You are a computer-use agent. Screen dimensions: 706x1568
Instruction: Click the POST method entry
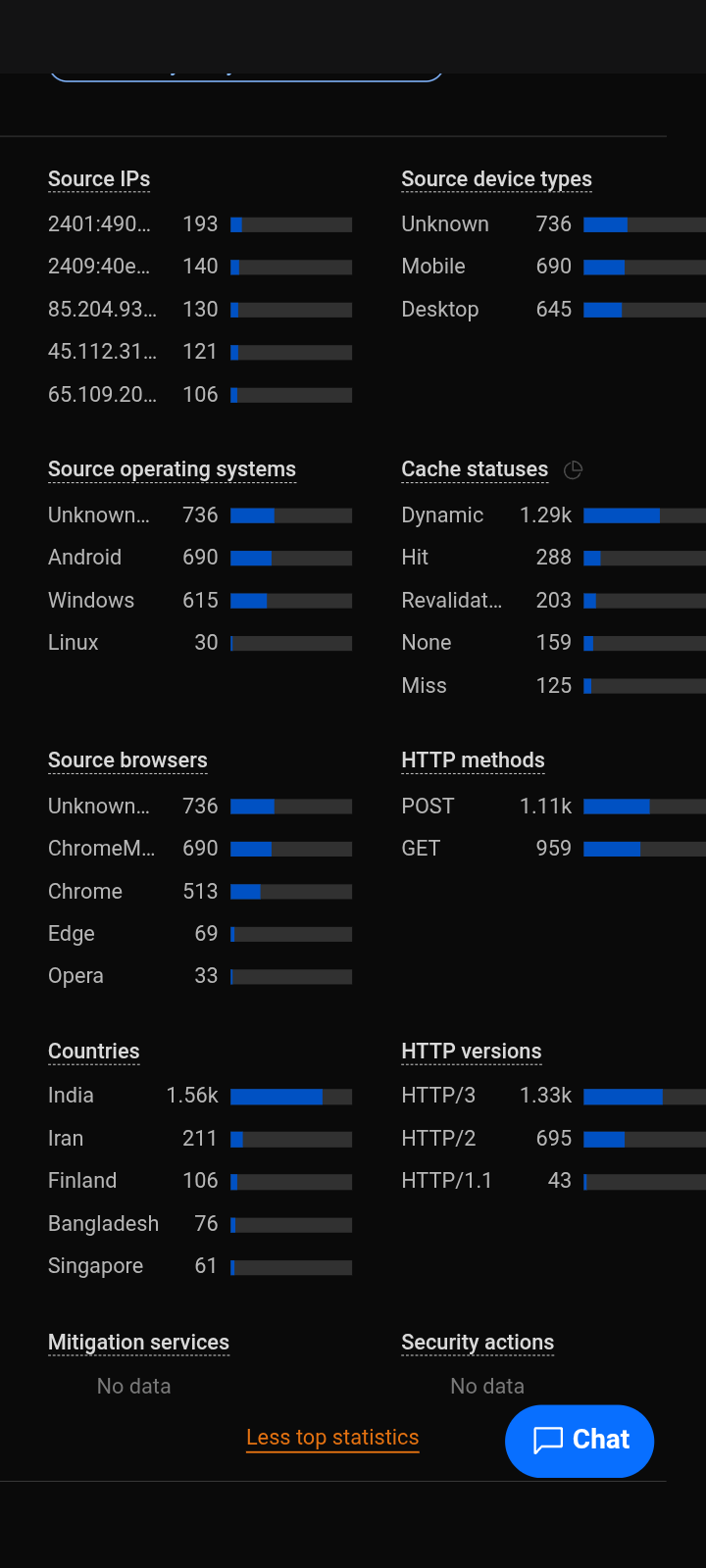428,807
